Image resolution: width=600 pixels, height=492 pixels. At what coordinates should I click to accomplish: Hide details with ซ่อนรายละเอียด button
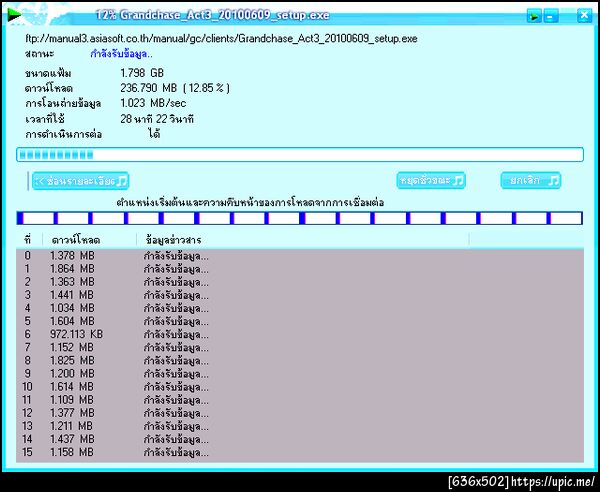coord(80,181)
